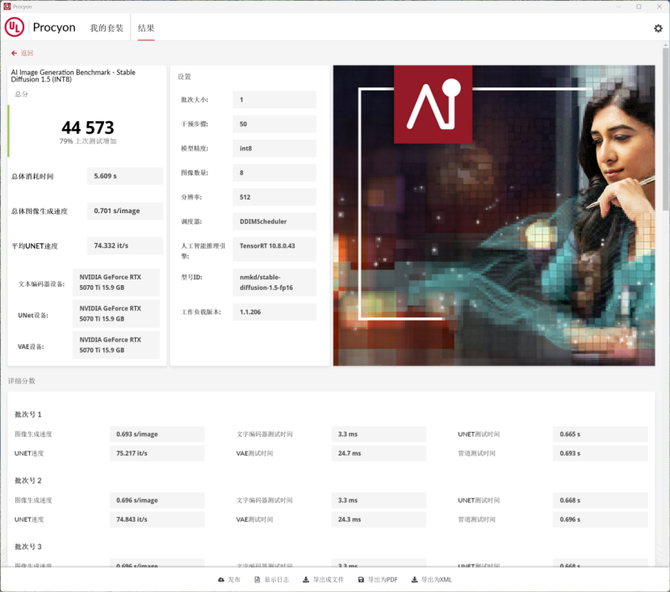Click the image count value 8
The image size is (670, 592).
274,173
